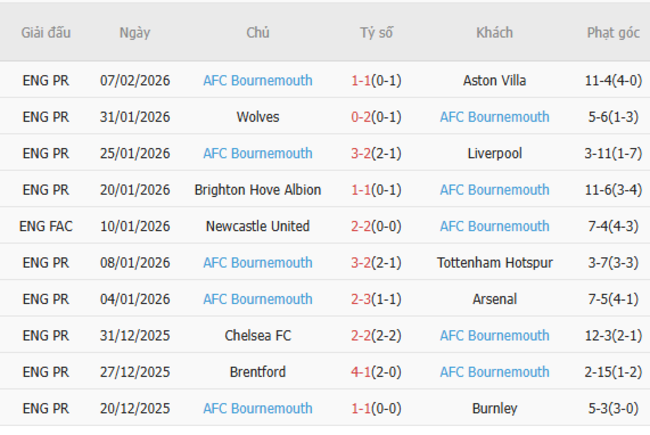Click the Aston Villa team name
Image resolution: width=650 pixels, height=435 pixels.
coord(494,80)
